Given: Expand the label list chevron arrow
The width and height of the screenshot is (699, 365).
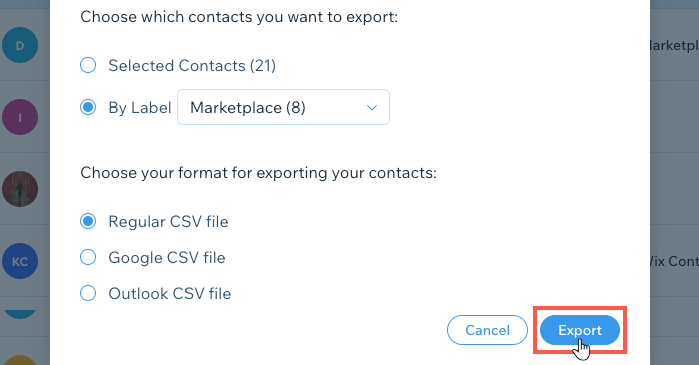Looking at the screenshot, I should [x=372, y=108].
